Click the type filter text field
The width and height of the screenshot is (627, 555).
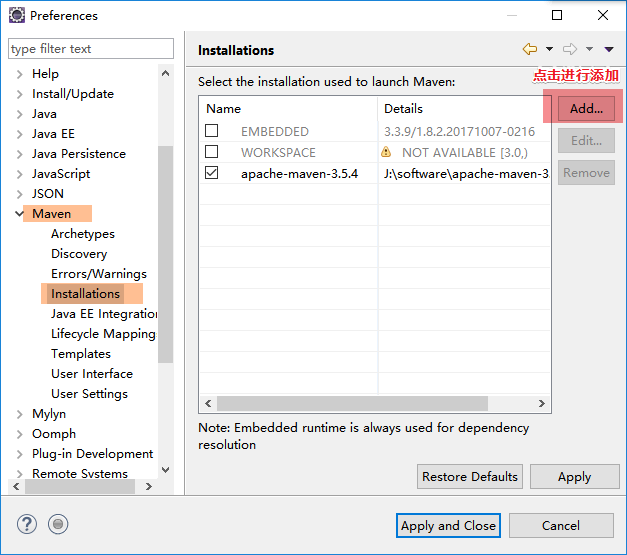(91, 49)
